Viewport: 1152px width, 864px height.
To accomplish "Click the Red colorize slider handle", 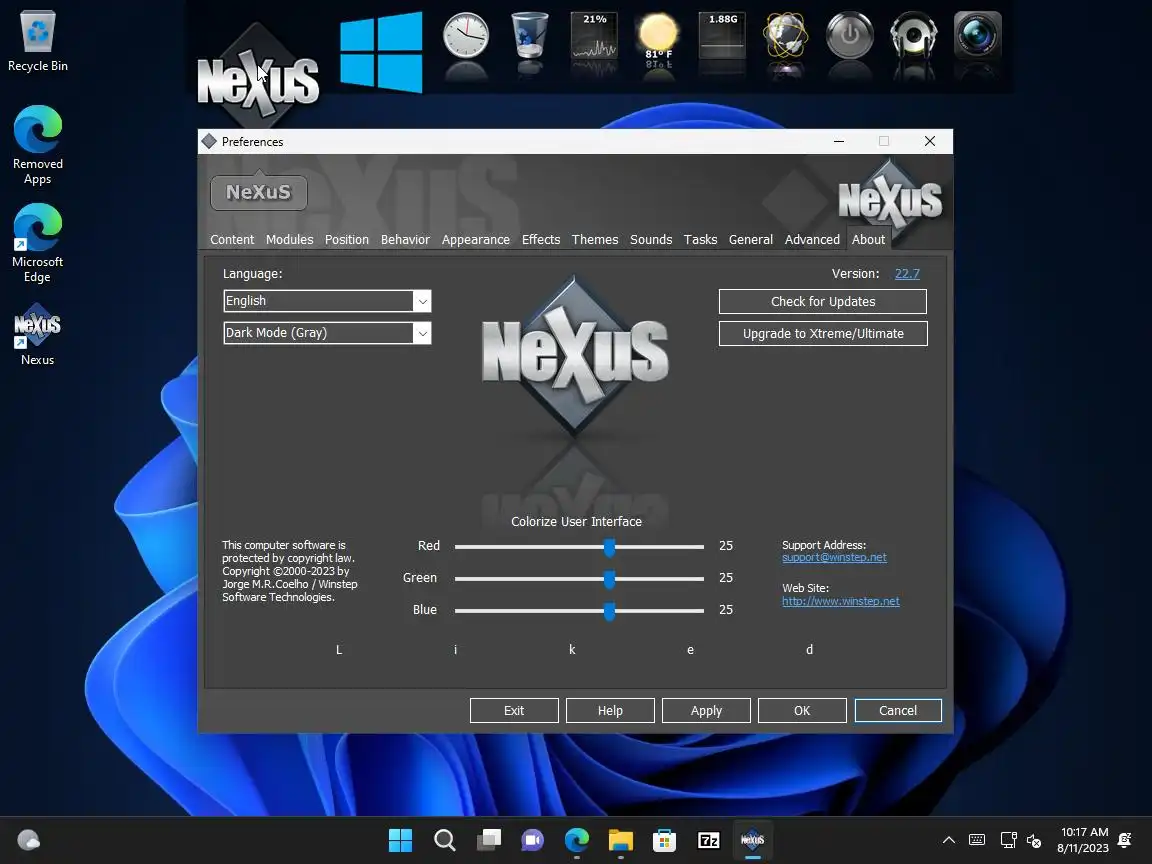I will pyautogui.click(x=609, y=547).
